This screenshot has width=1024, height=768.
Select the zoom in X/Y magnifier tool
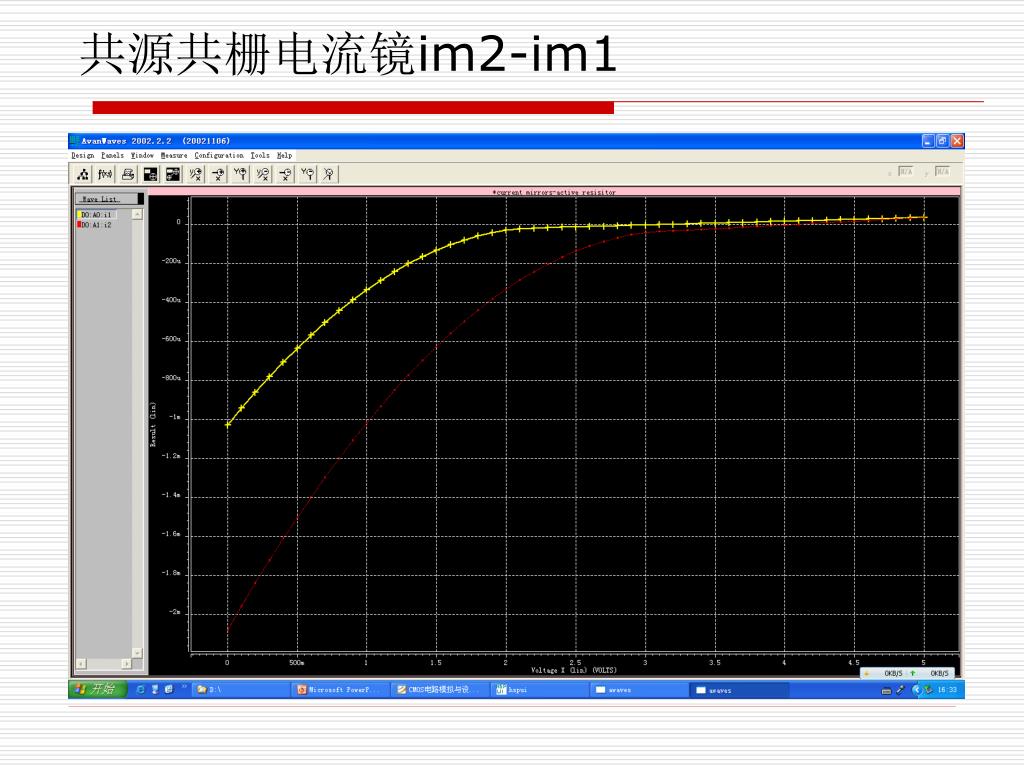tap(195, 174)
